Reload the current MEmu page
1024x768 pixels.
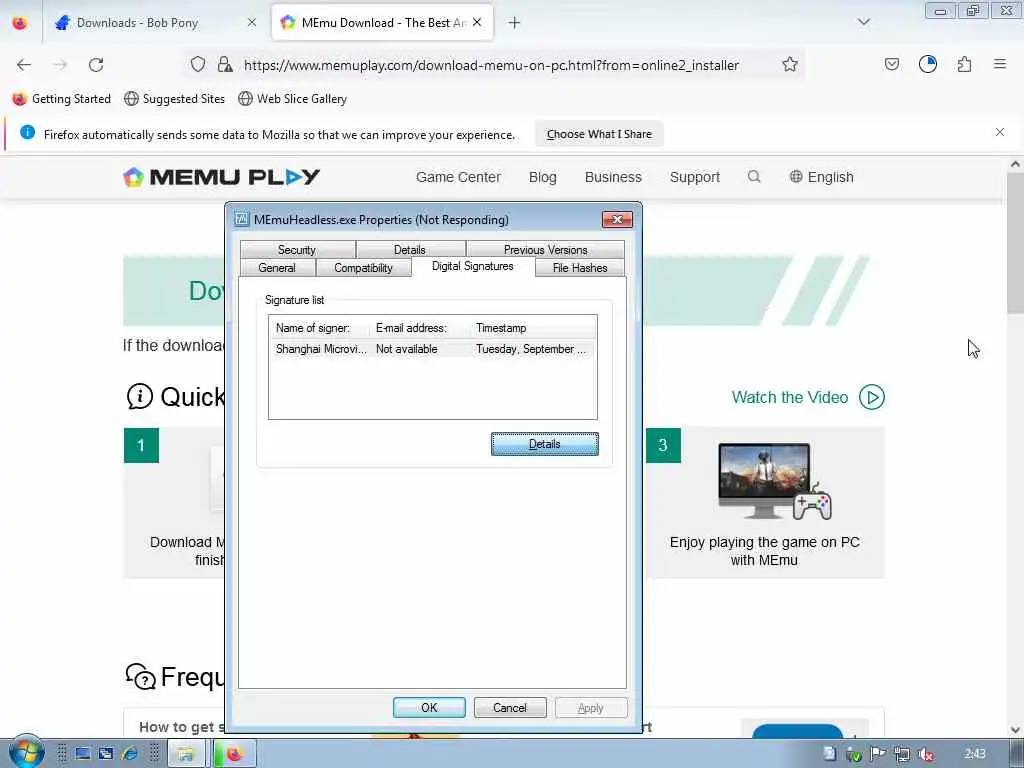(x=96, y=65)
